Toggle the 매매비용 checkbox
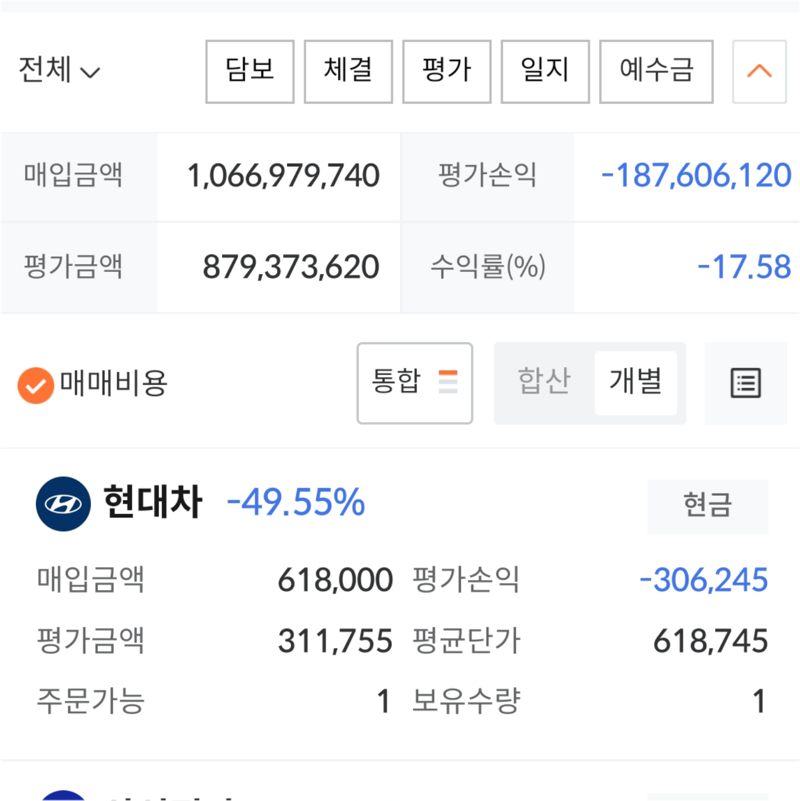This screenshot has height=801, width=800. 36,385
